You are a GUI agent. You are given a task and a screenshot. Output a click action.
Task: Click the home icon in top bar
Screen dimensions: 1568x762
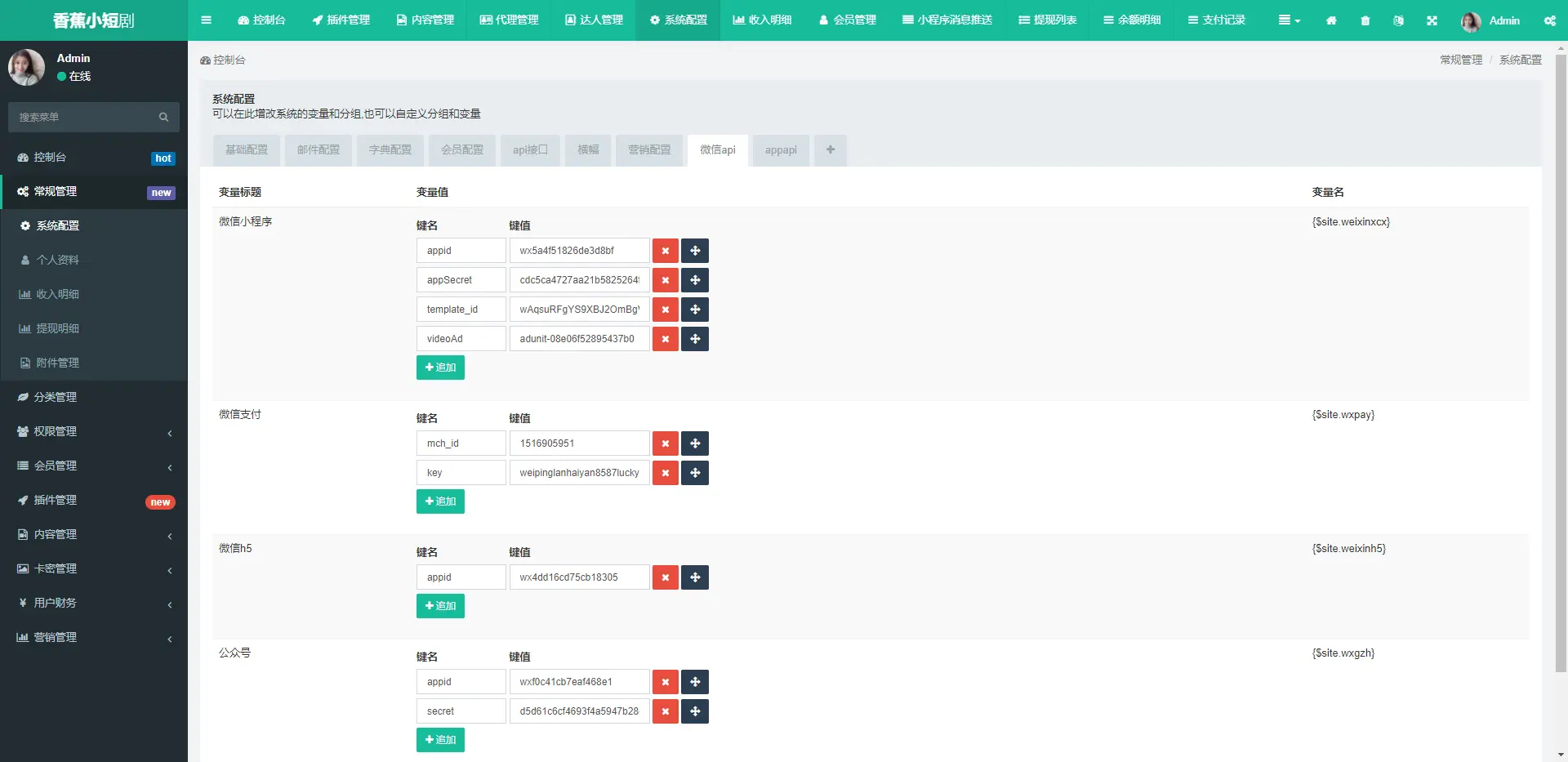click(x=1331, y=20)
